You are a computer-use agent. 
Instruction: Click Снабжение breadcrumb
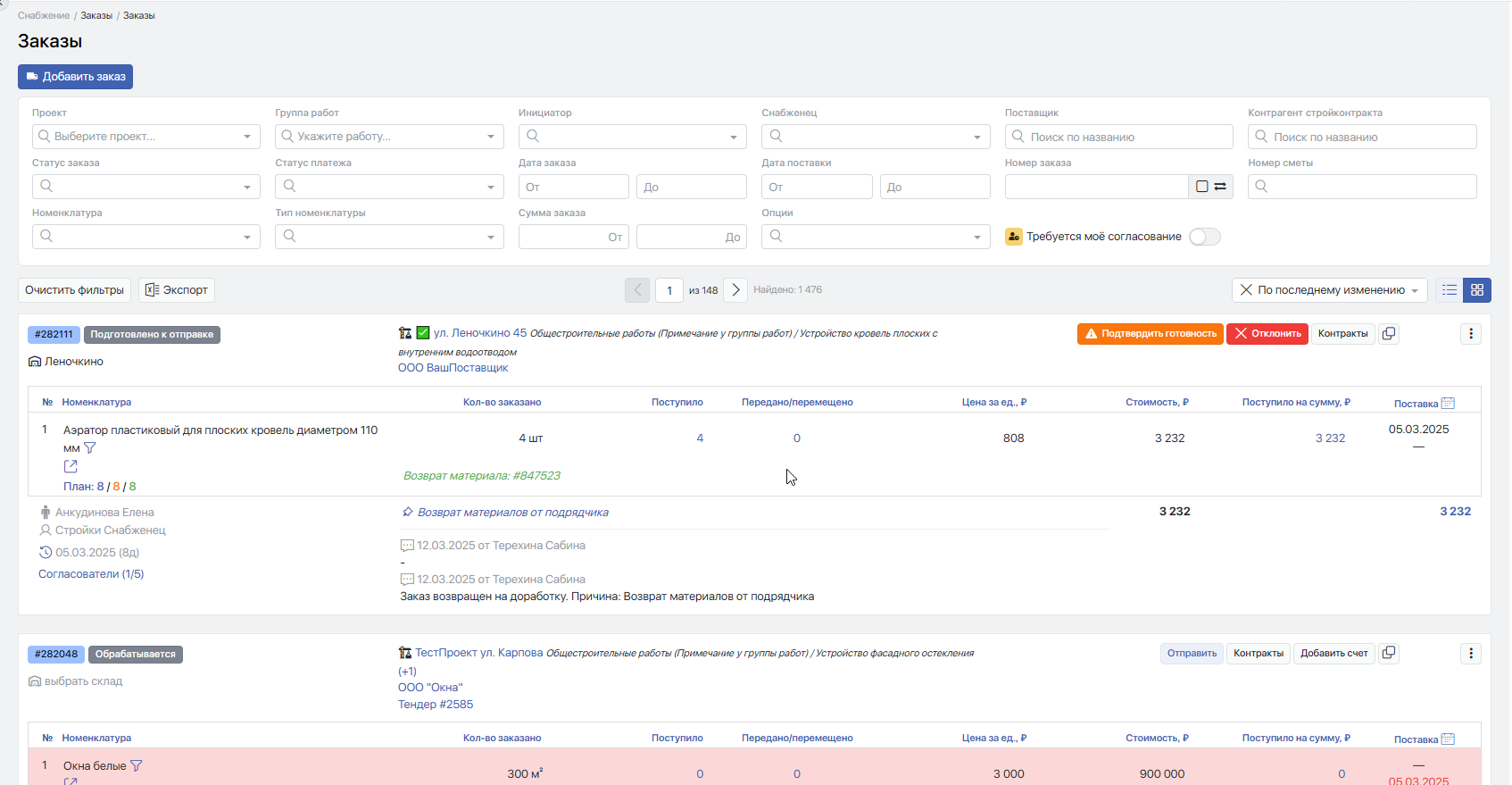click(44, 15)
